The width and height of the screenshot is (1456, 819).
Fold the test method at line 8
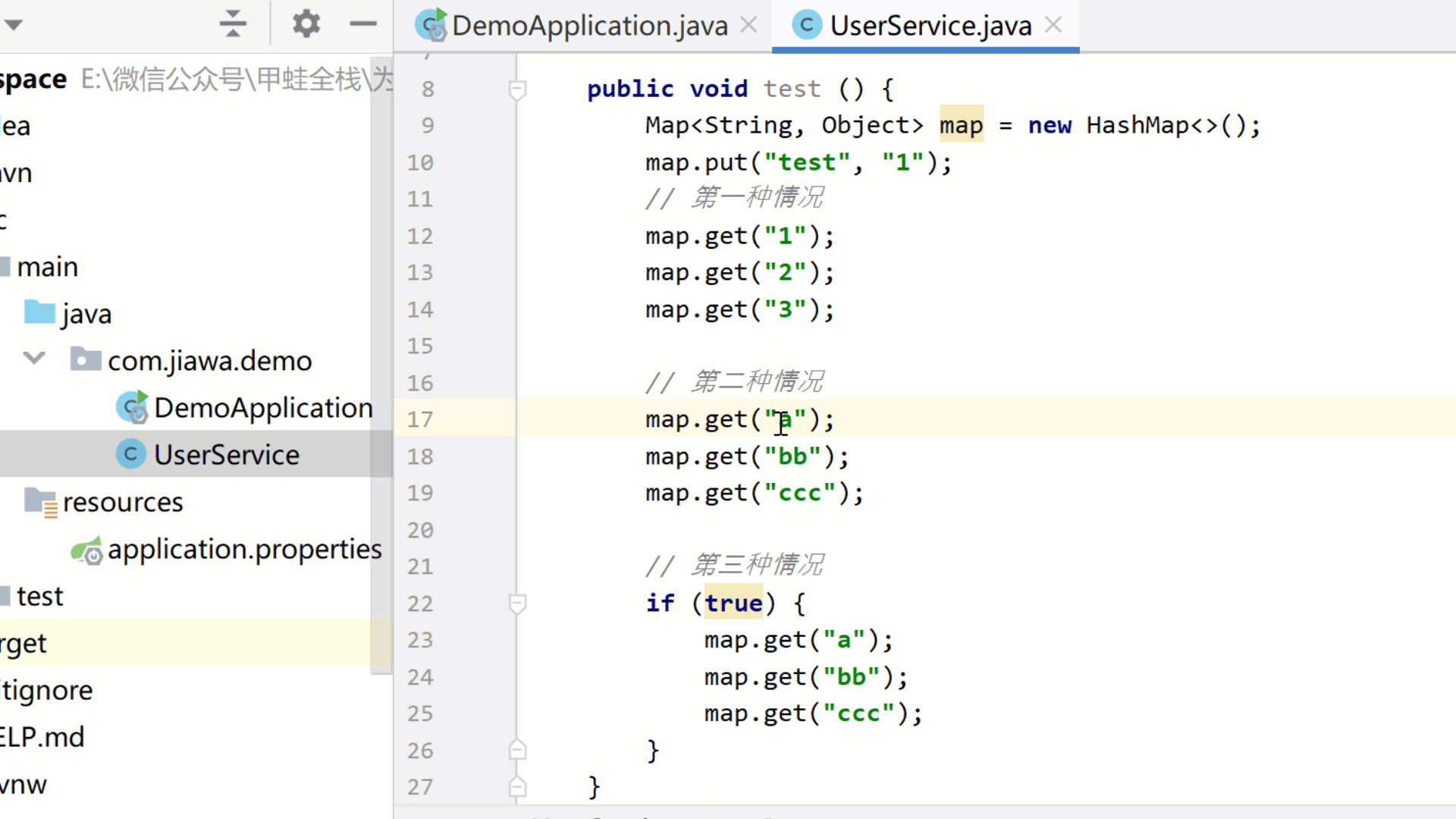click(x=517, y=90)
